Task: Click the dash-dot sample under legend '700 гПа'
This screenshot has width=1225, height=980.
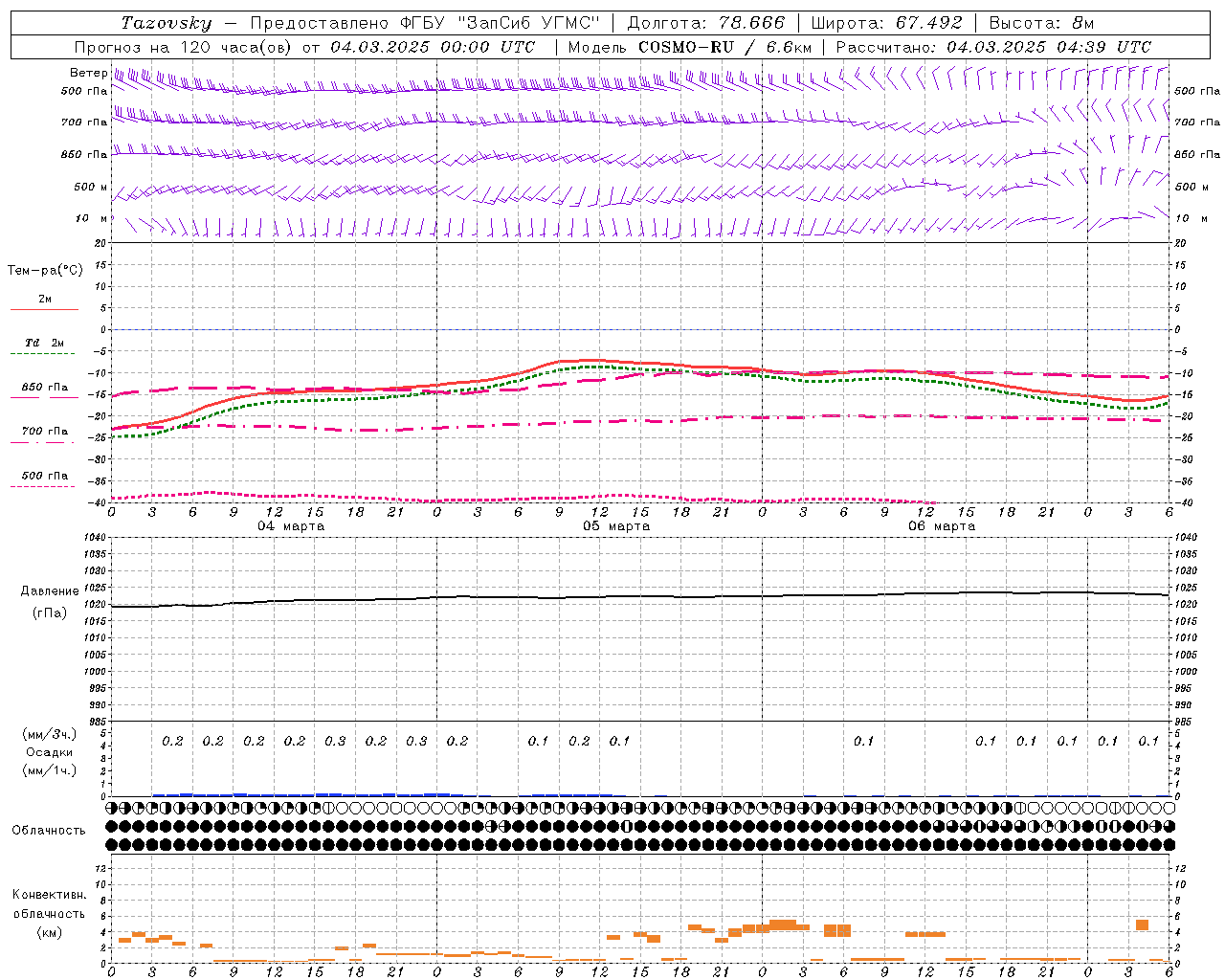Action: pyautogui.click(x=42, y=441)
